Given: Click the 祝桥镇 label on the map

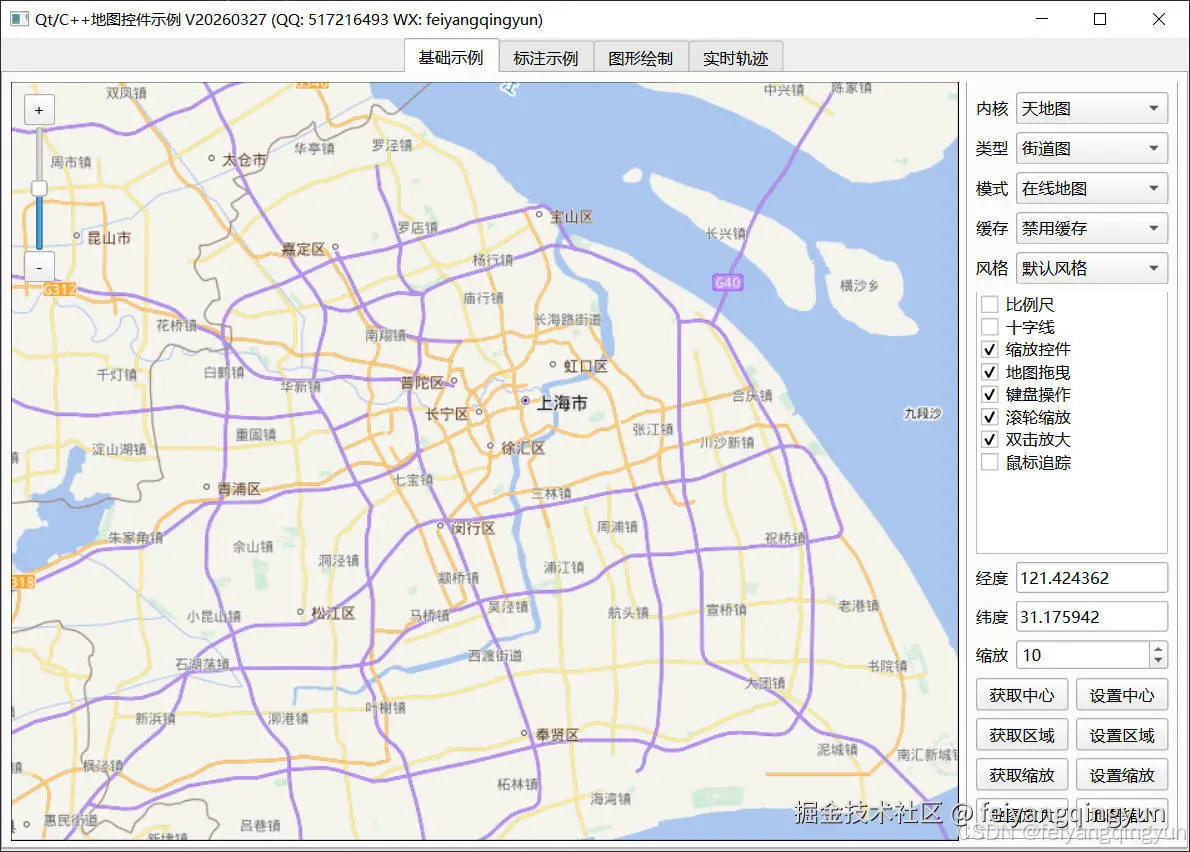Looking at the screenshot, I should 785,539.
